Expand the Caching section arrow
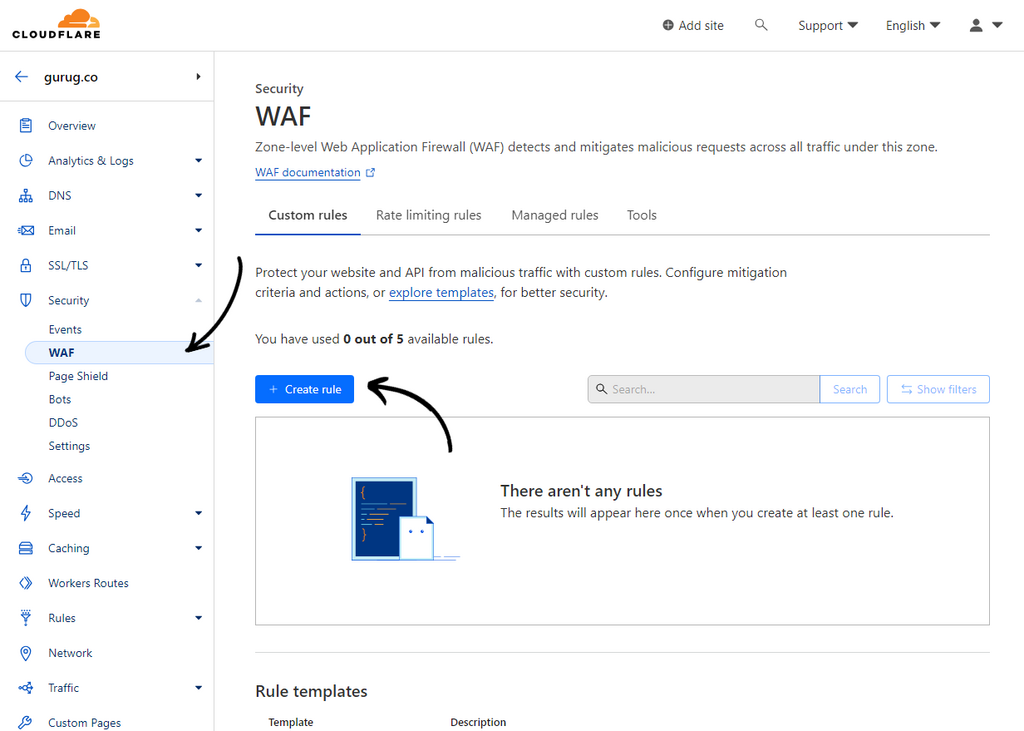 (199, 548)
